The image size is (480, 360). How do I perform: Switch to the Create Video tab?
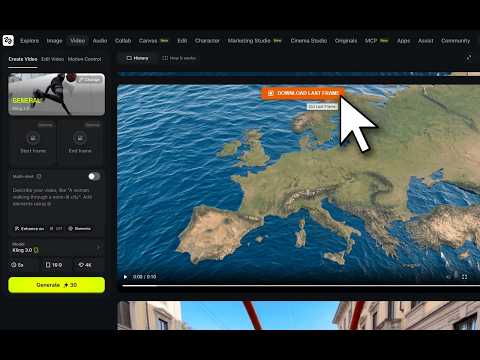23,59
